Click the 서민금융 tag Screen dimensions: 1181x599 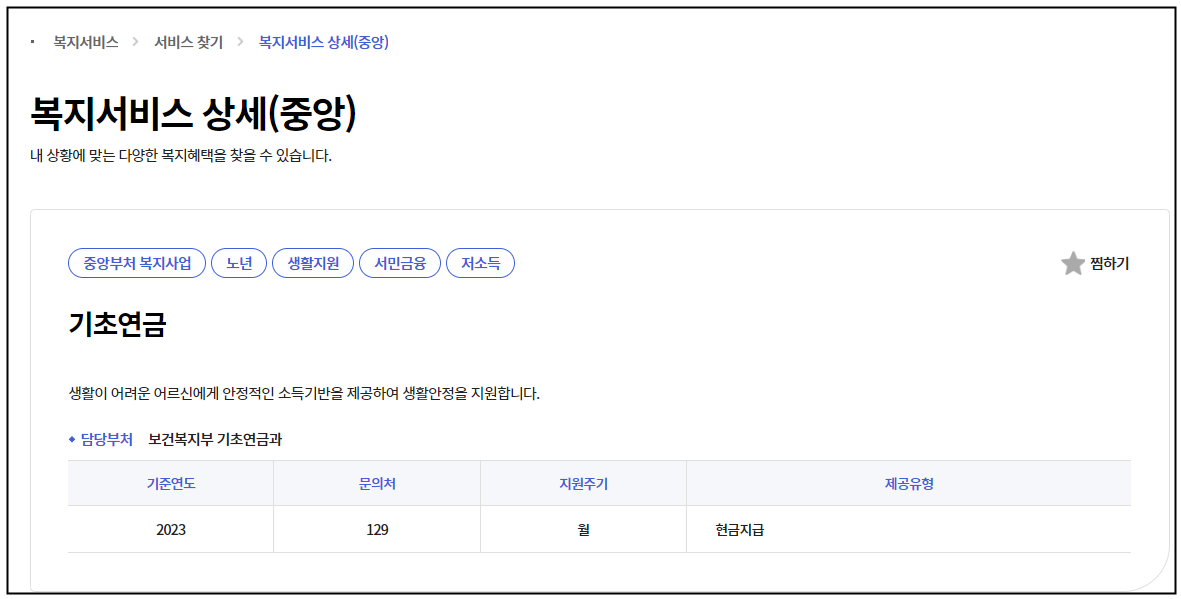pos(400,263)
